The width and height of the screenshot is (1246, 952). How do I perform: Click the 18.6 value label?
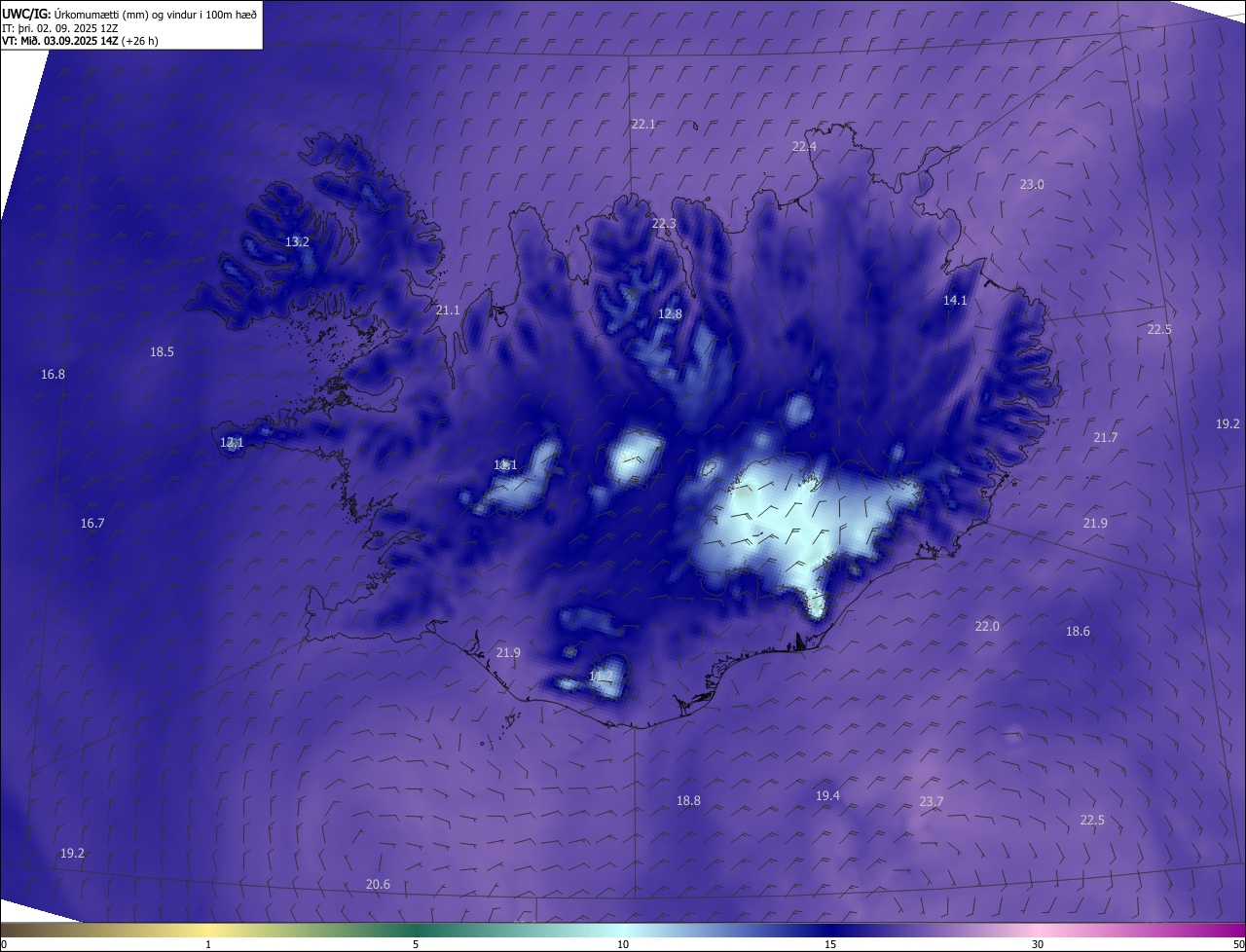(x=1078, y=632)
